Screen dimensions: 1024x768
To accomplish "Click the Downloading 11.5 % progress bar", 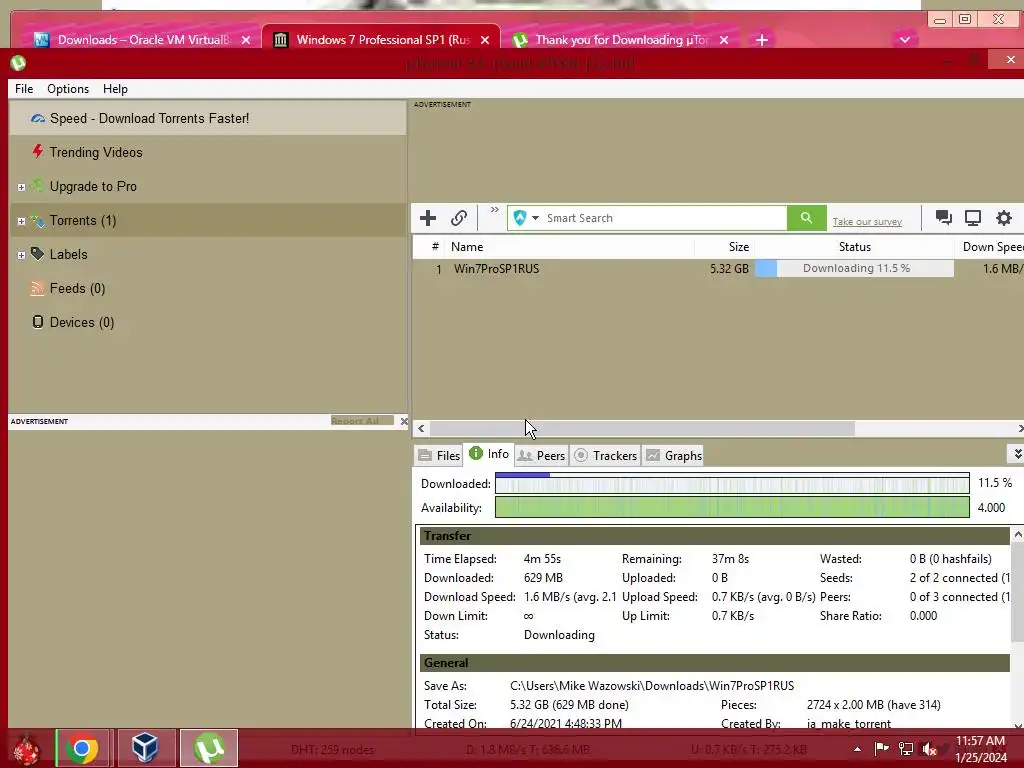I will (x=854, y=268).
